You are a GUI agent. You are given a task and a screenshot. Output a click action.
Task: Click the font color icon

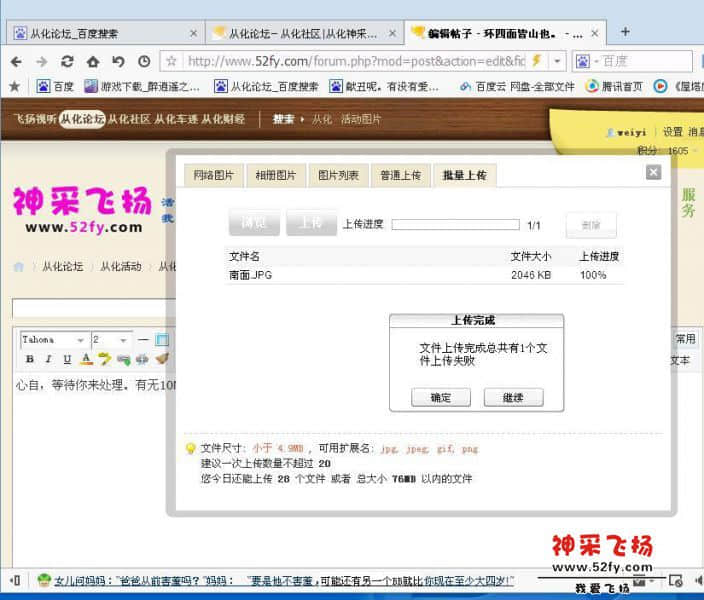[x=87, y=359]
